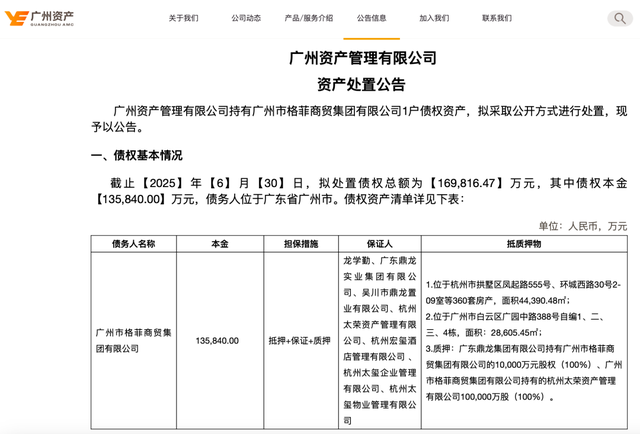This screenshot has width=640, height=434.
Task: Click the 一、债权基本情况 section heading
Action: pos(137,155)
